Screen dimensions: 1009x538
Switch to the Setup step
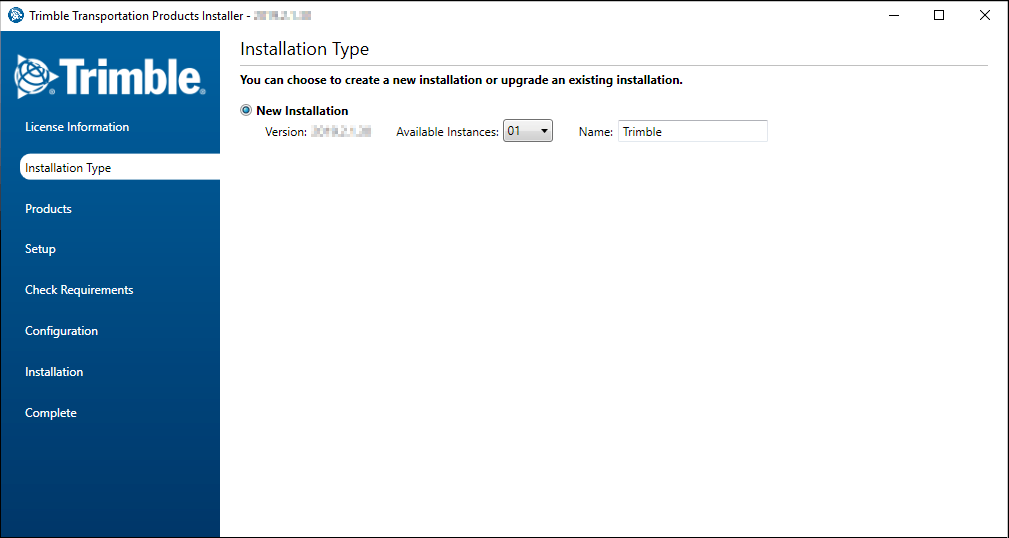coord(41,249)
